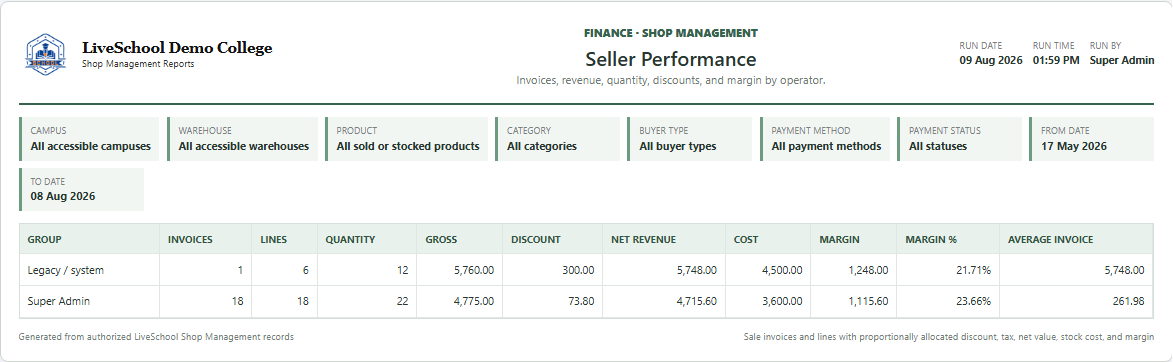
Task: Click the Finance · Shop Management label
Action: (x=670, y=33)
